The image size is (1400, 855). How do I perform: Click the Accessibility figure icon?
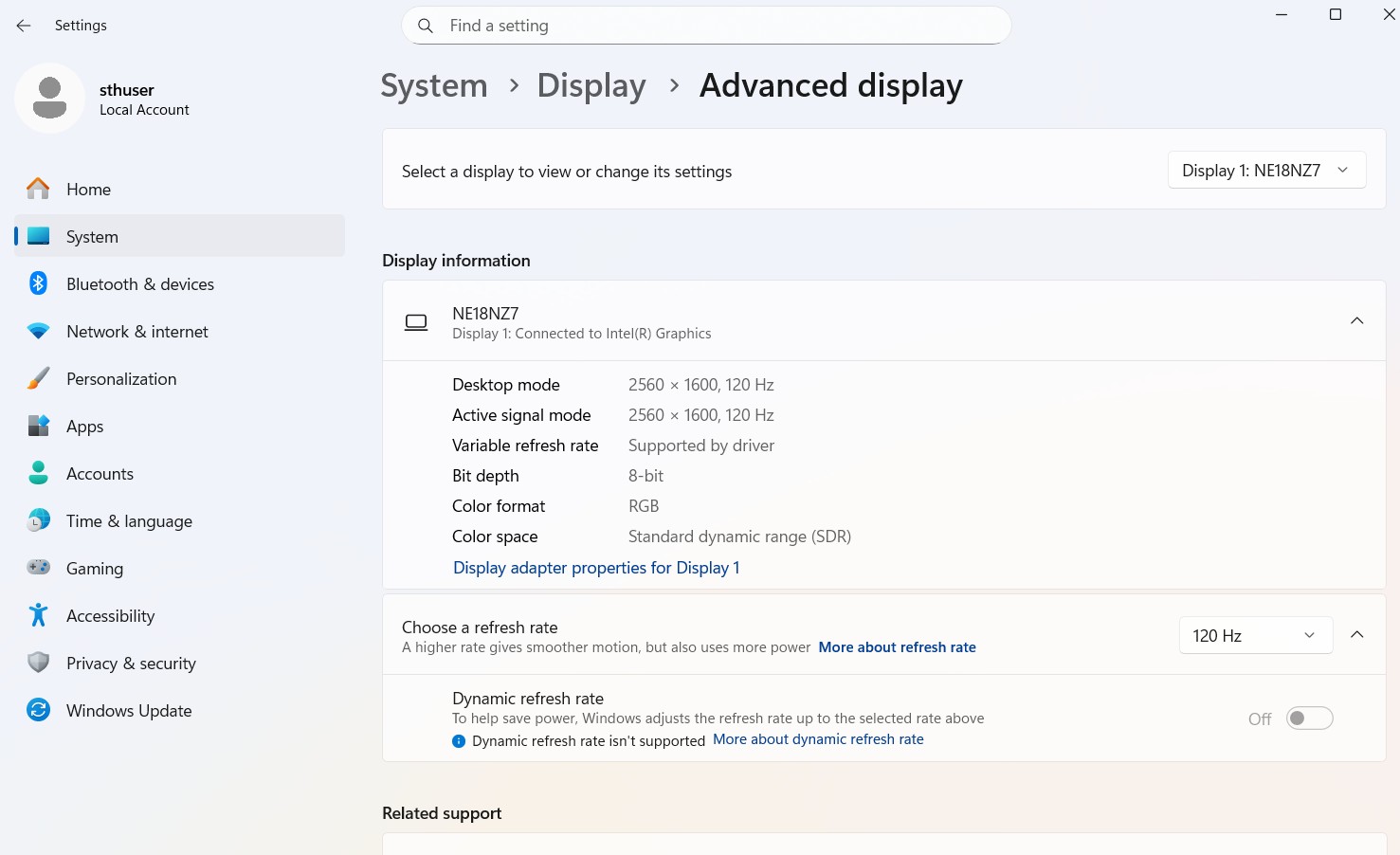click(x=38, y=616)
